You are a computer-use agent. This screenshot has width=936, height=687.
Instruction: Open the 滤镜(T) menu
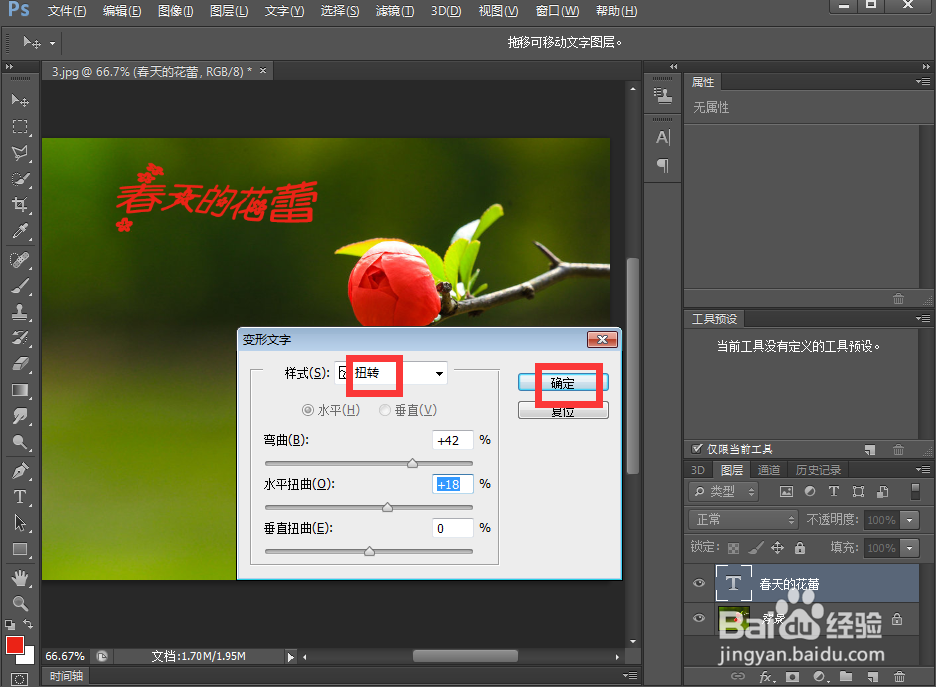tap(395, 11)
